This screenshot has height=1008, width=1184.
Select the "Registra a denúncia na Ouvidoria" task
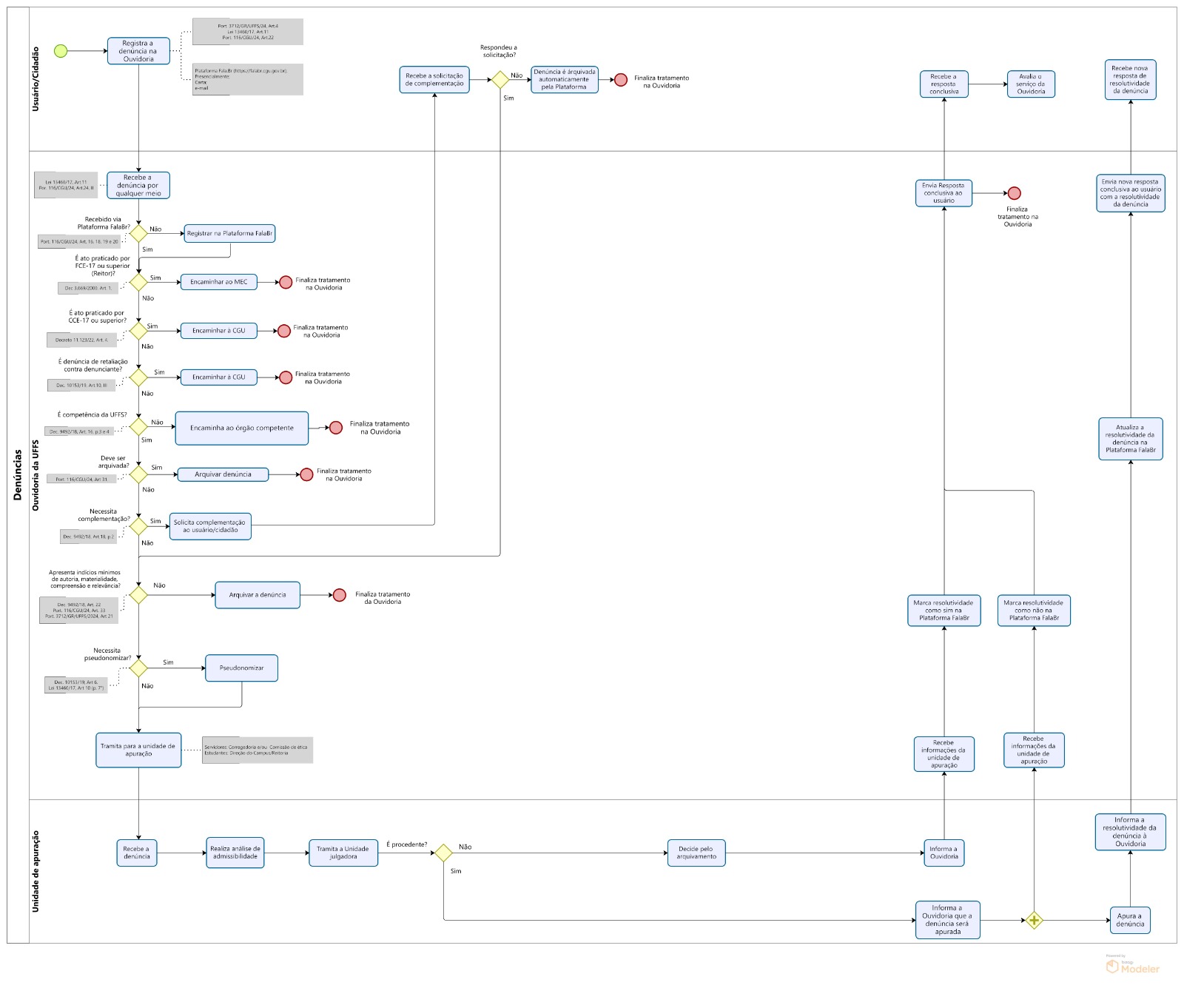tap(138, 51)
